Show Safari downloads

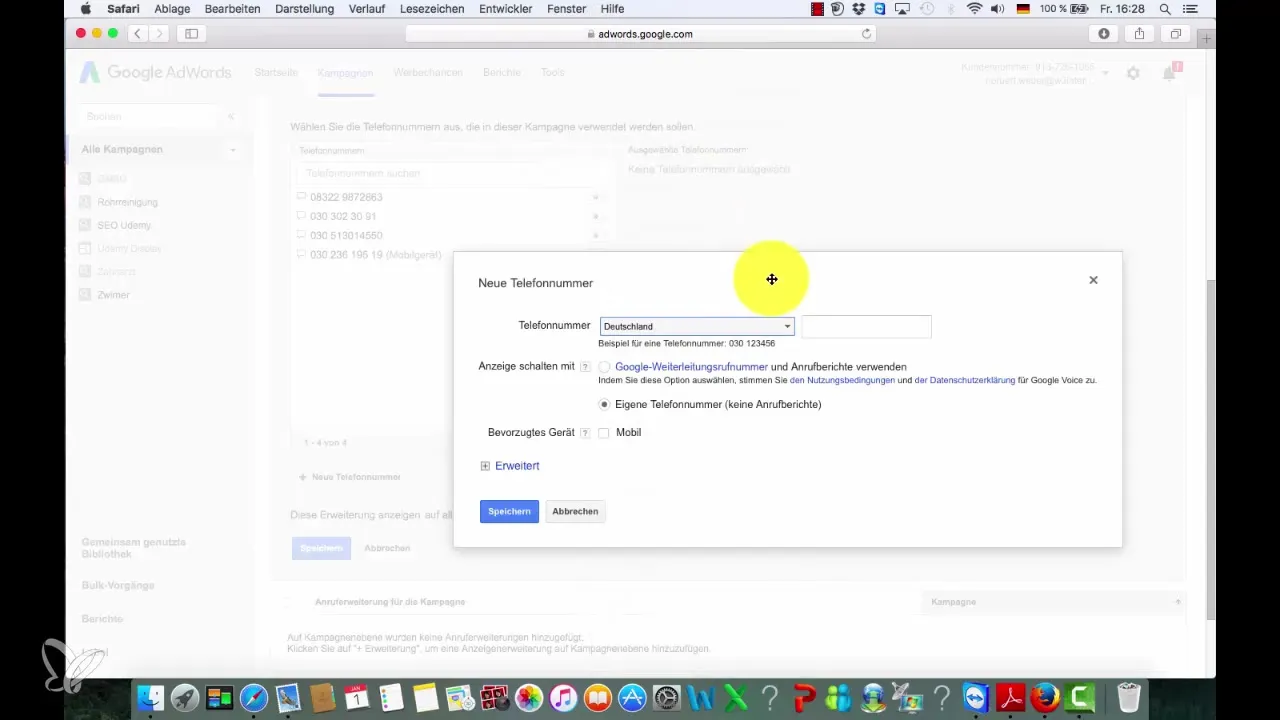[1104, 34]
